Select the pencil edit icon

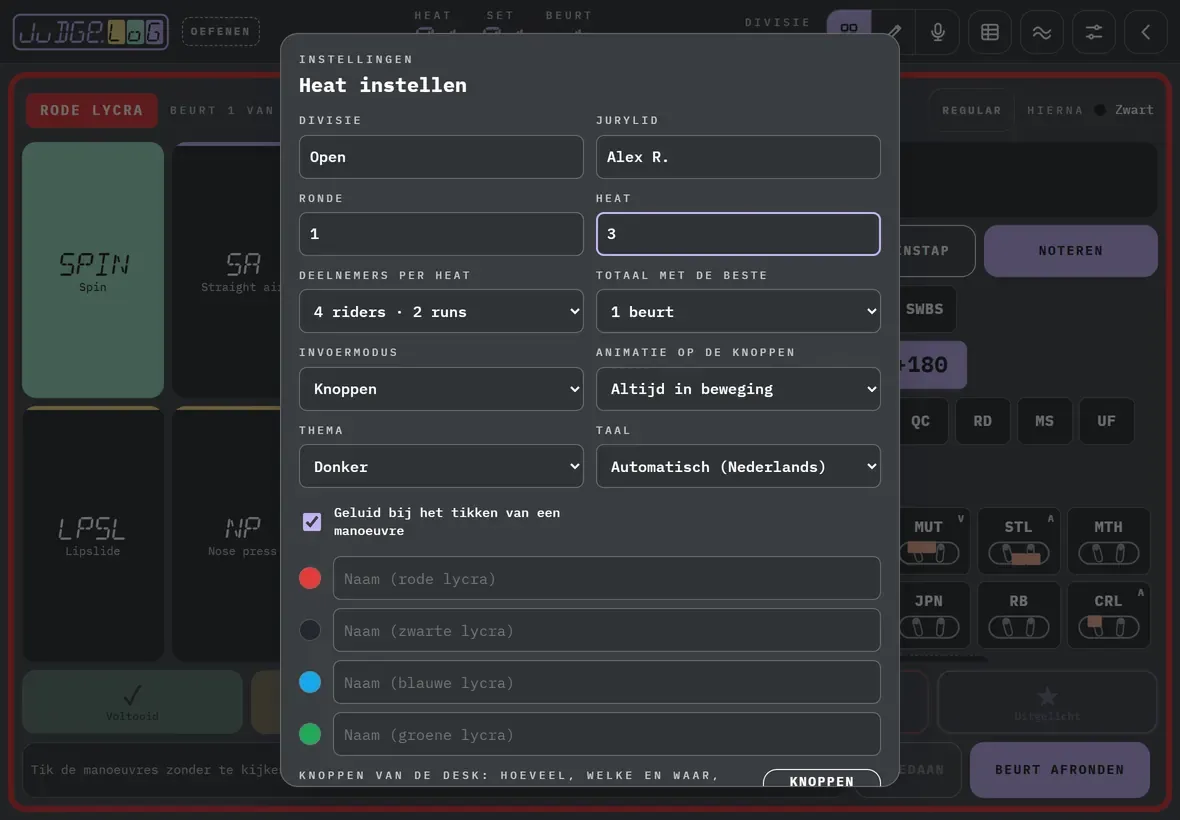(x=894, y=32)
